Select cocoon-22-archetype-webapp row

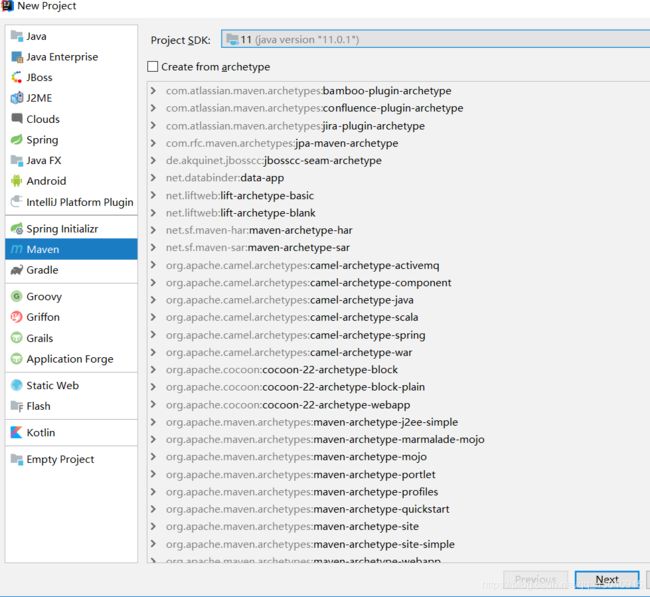pos(399,404)
